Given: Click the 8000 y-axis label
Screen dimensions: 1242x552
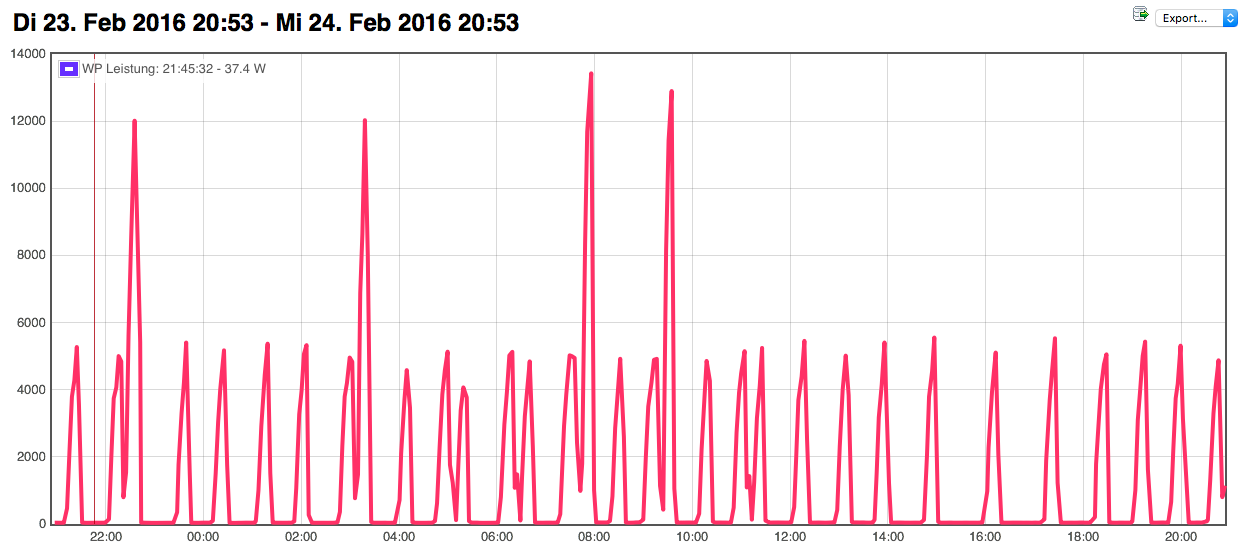Looking at the screenshot, I should pos(31,255).
